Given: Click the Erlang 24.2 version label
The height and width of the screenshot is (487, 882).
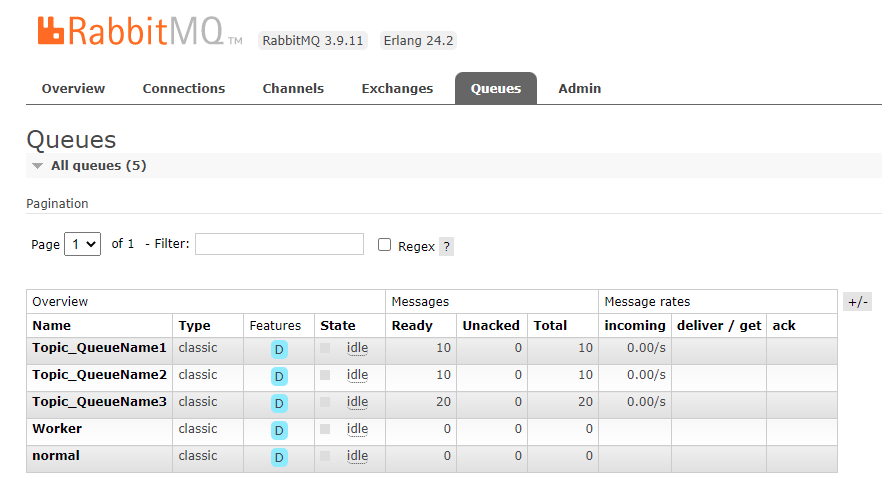Looking at the screenshot, I should click(x=418, y=40).
